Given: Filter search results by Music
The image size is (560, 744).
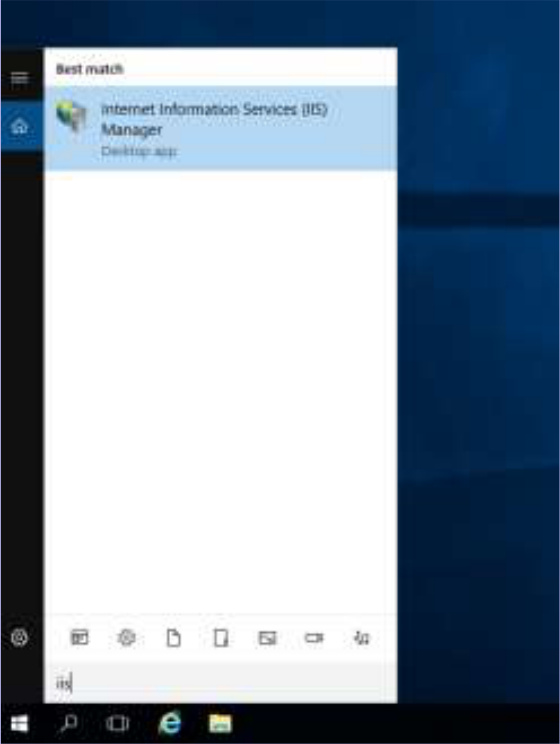Looking at the screenshot, I should (361, 638).
